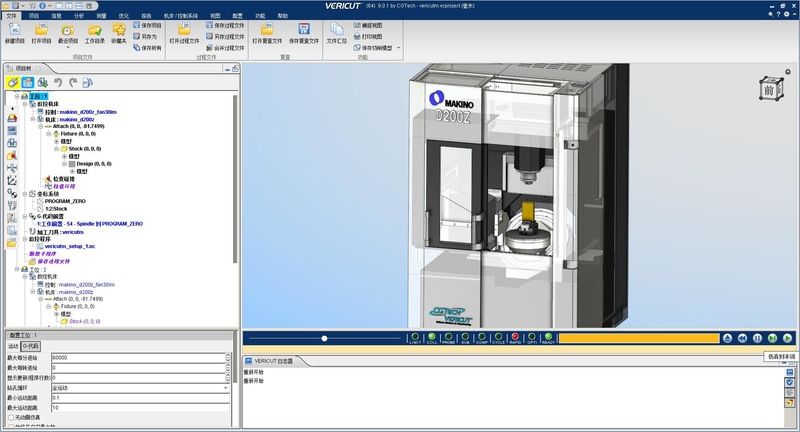This screenshot has width=800, height=432.
Task: Open the 最近项目 recent projects dropdown
Action: point(68,47)
